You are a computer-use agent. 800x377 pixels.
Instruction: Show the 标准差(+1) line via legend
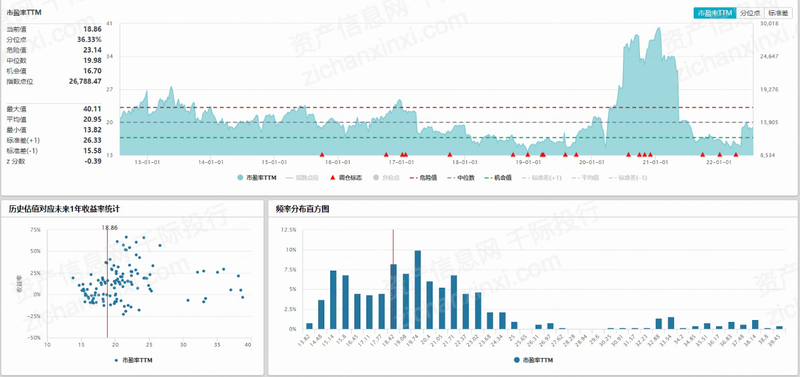pyautogui.click(x=541, y=178)
